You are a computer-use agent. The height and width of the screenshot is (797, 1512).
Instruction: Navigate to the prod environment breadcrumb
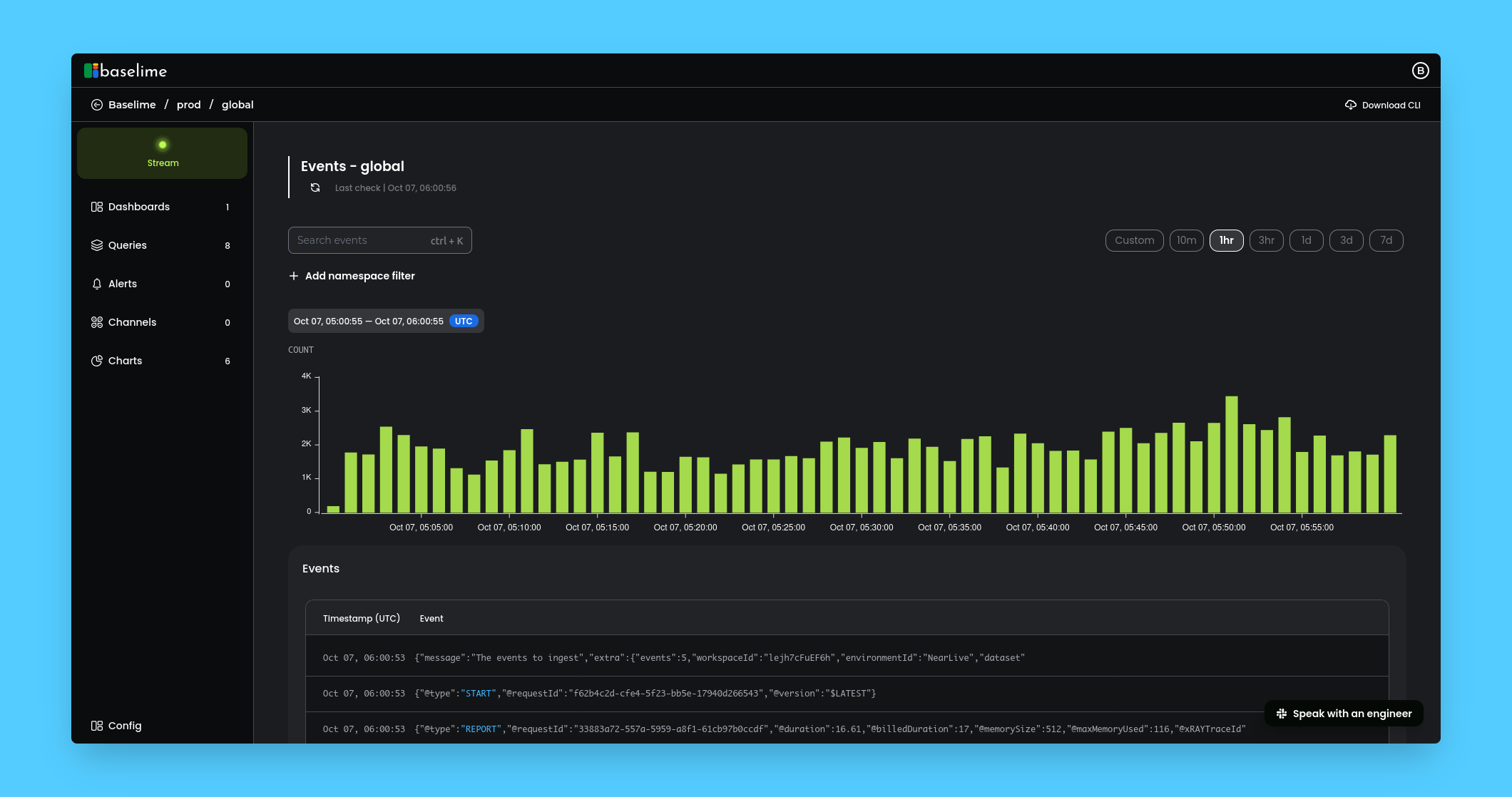[188, 104]
